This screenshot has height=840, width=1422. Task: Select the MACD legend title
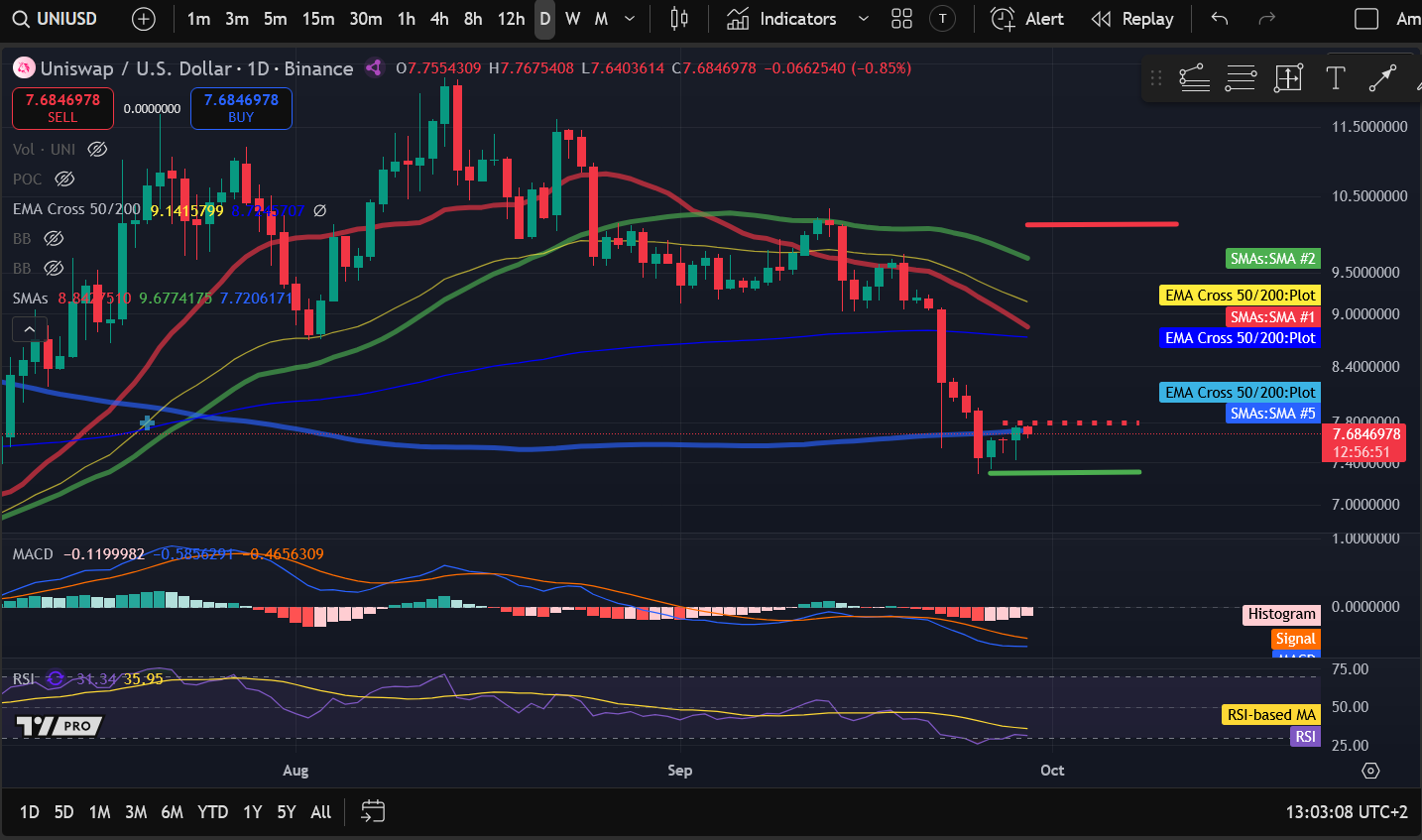[x=33, y=554]
